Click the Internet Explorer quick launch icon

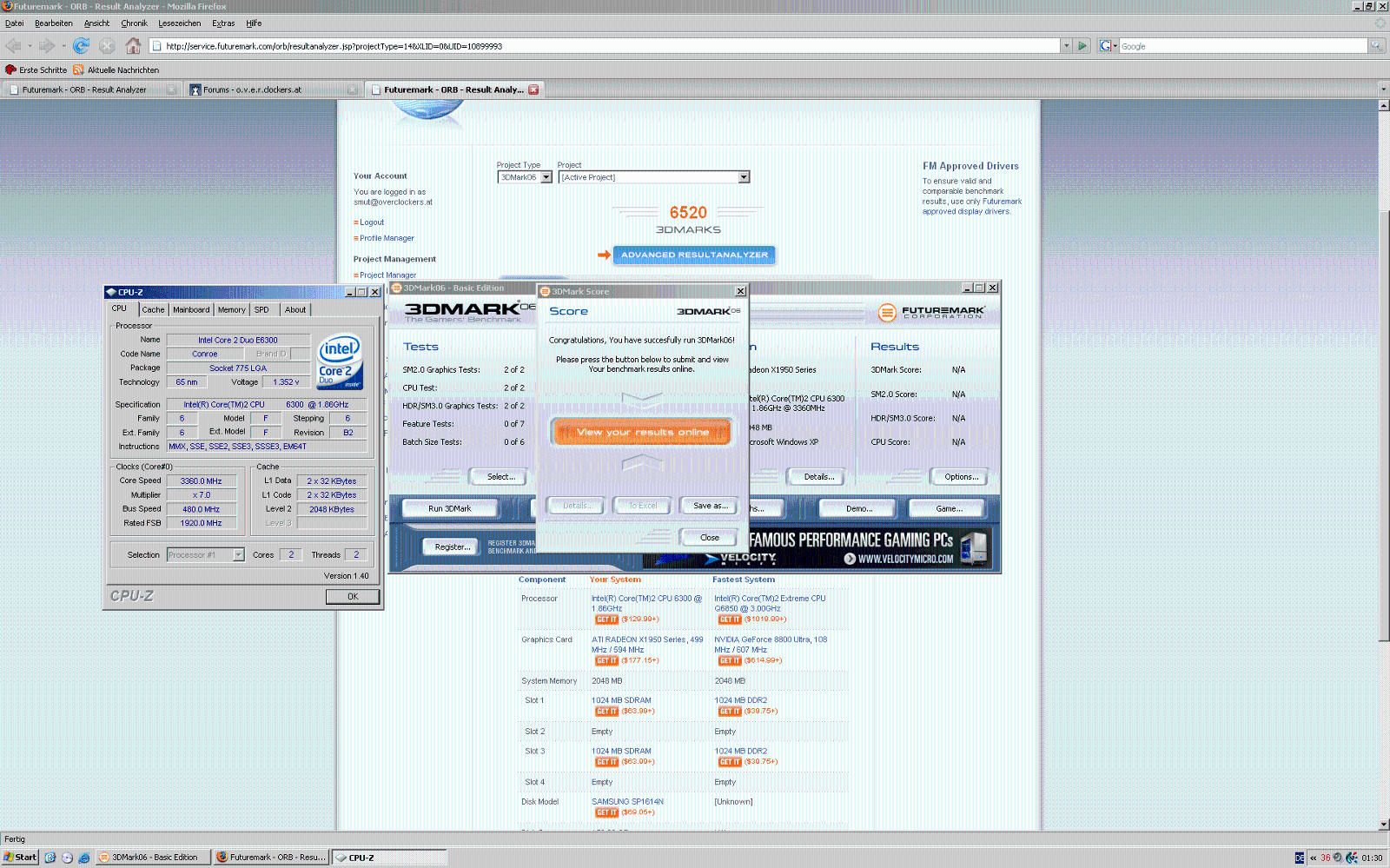(x=84, y=858)
